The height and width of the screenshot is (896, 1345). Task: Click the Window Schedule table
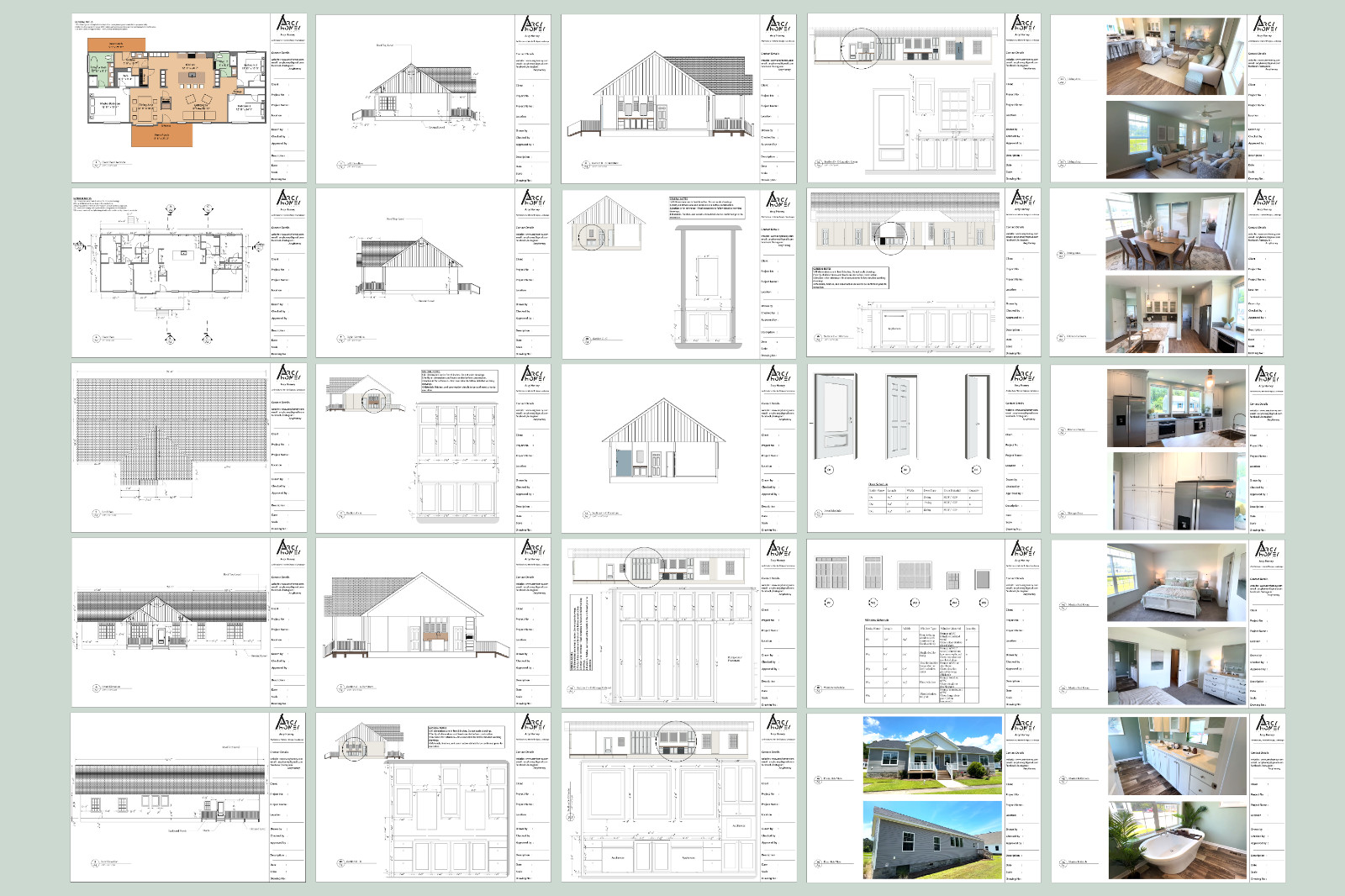[x=921, y=663]
